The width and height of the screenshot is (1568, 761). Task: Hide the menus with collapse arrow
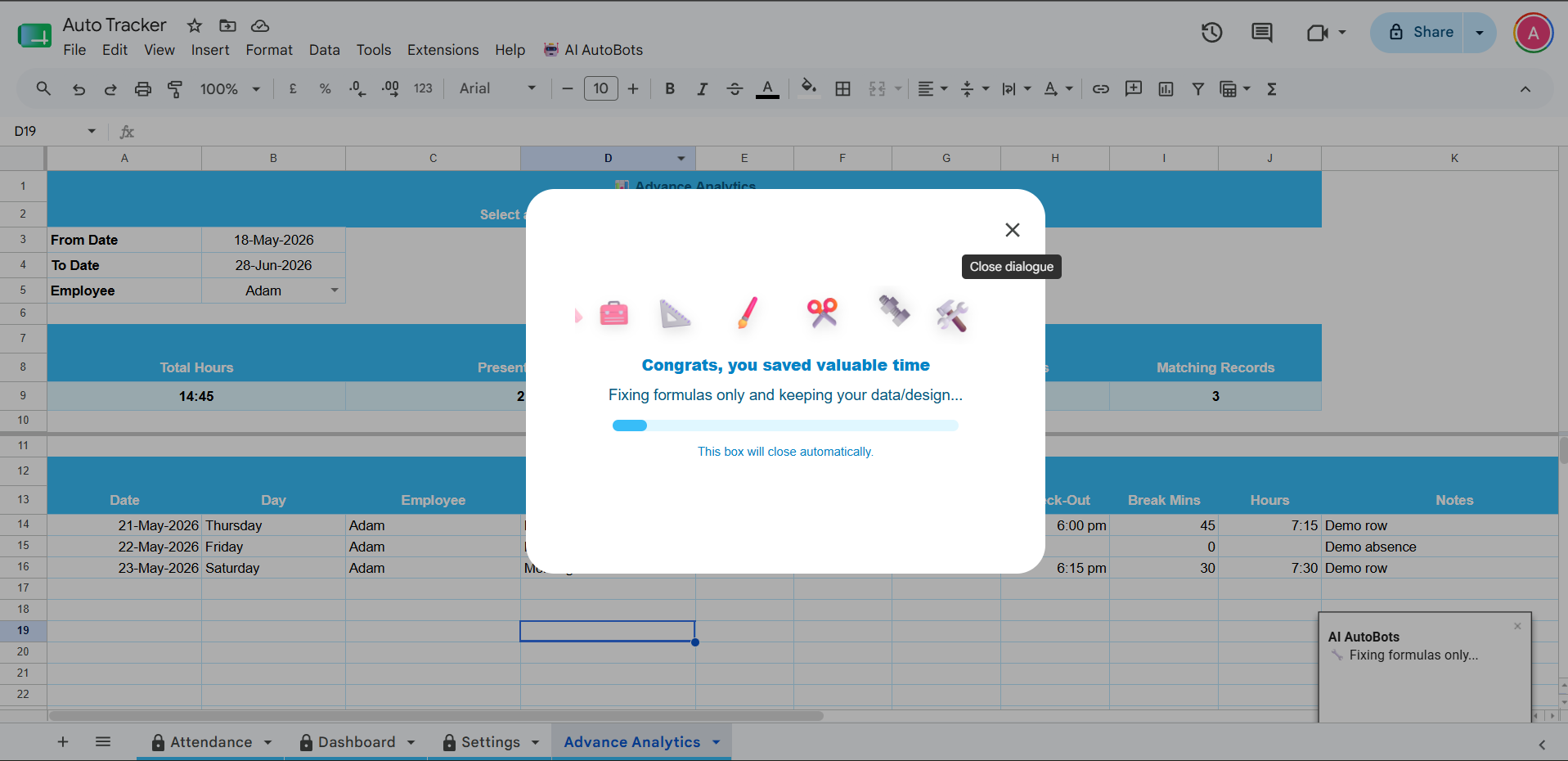pos(1525,89)
